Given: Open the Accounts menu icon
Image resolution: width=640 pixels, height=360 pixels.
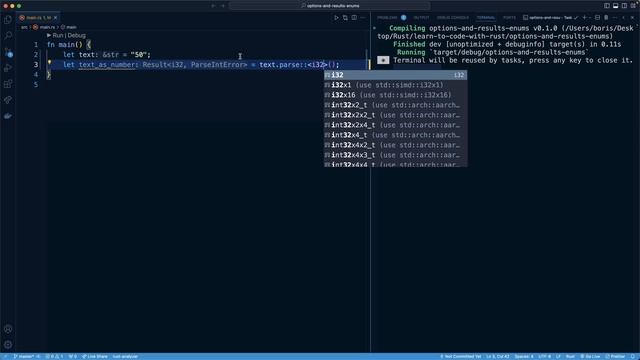Looking at the screenshot, I should [8, 329].
